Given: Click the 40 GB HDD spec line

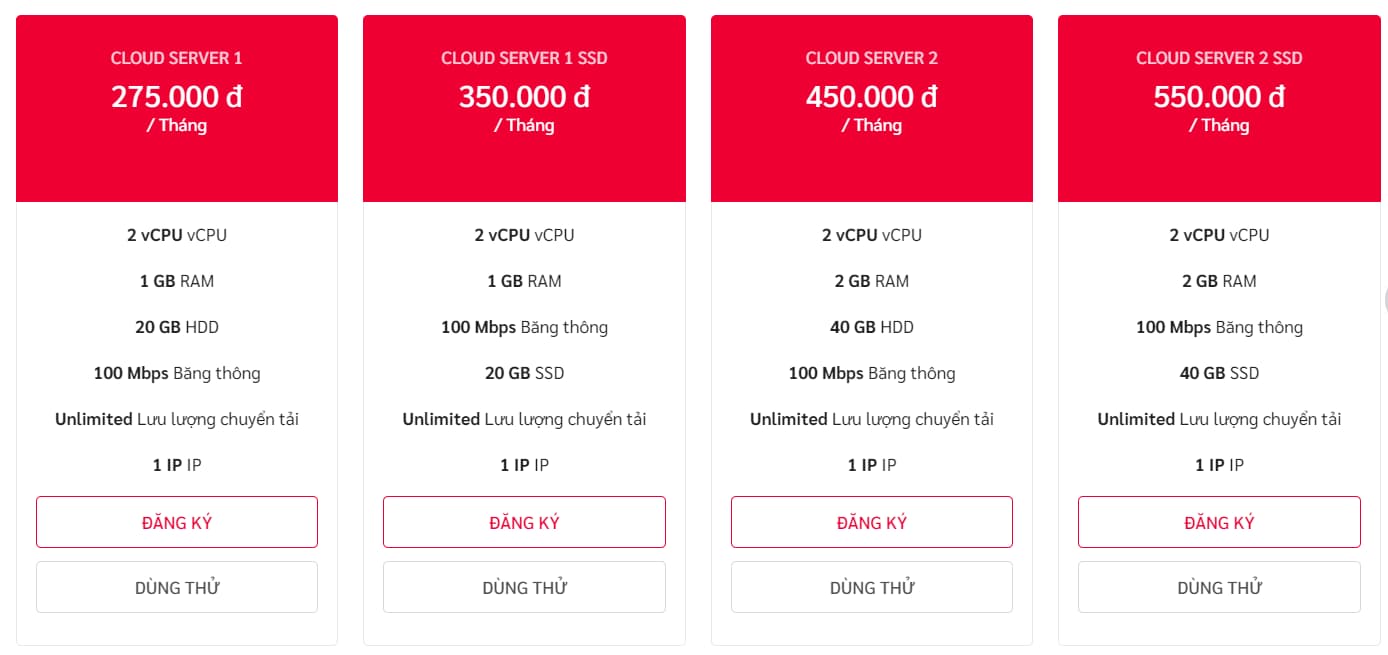Looking at the screenshot, I should tap(872, 327).
